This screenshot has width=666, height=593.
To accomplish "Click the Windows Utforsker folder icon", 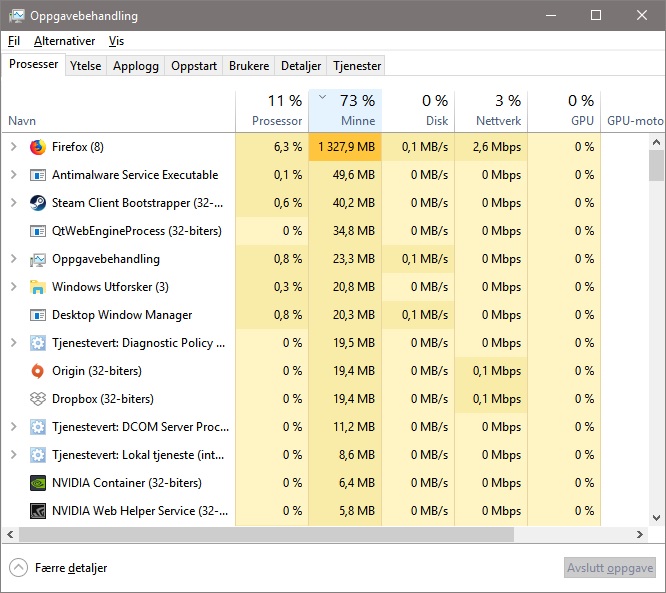I will click(38, 287).
